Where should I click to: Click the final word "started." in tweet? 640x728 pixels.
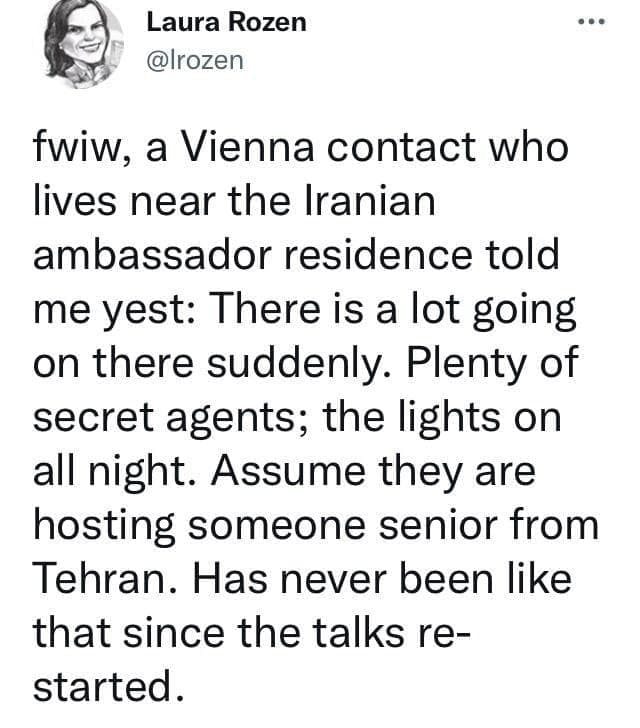(97, 689)
